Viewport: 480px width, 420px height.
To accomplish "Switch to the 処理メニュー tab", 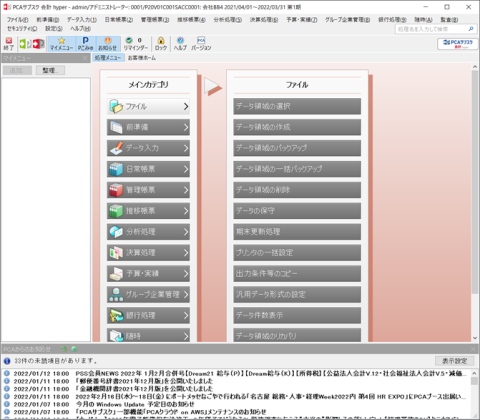I will tap(108, 58).
